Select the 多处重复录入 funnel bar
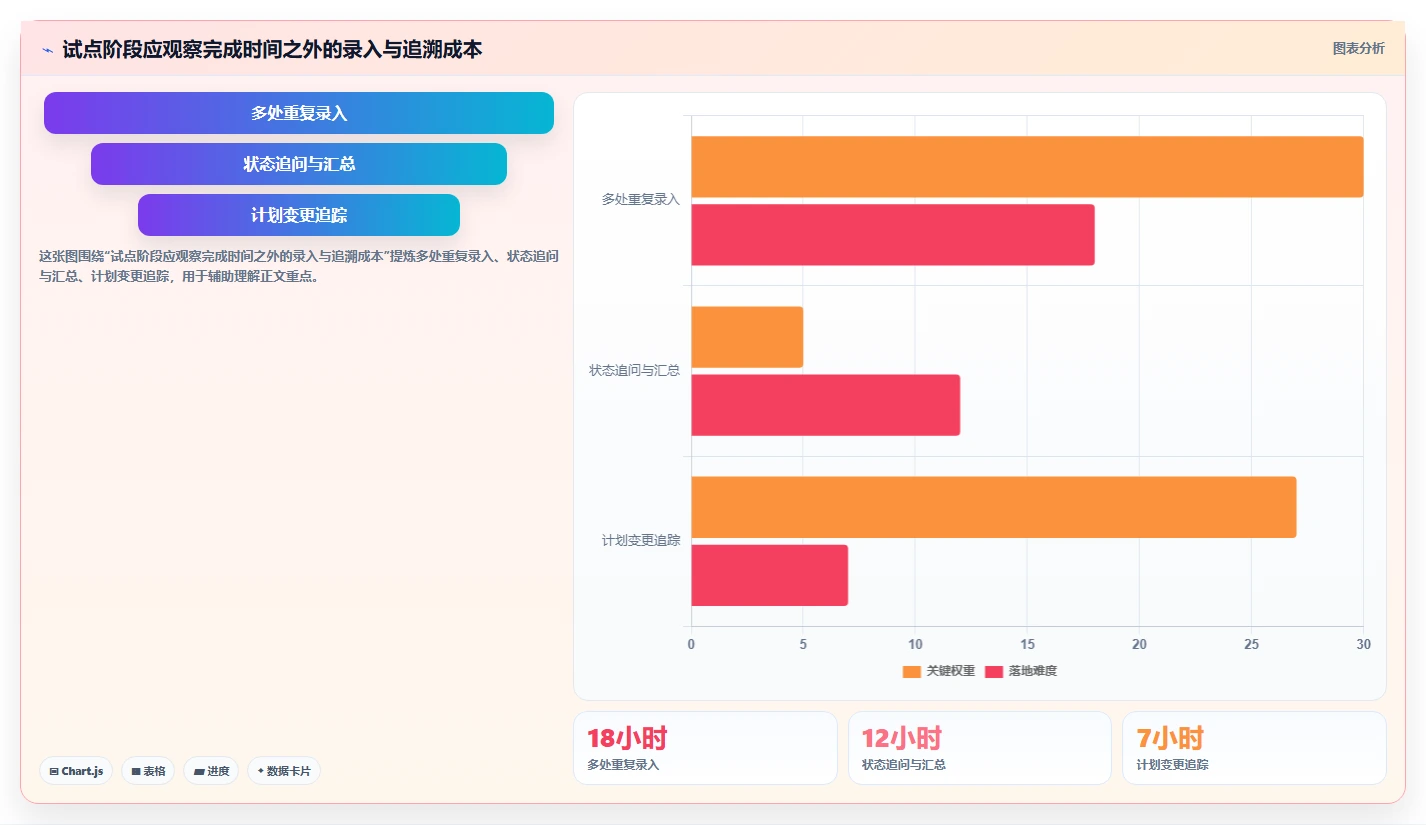This screenshot has width=1426, height=825. coord(299,113)
